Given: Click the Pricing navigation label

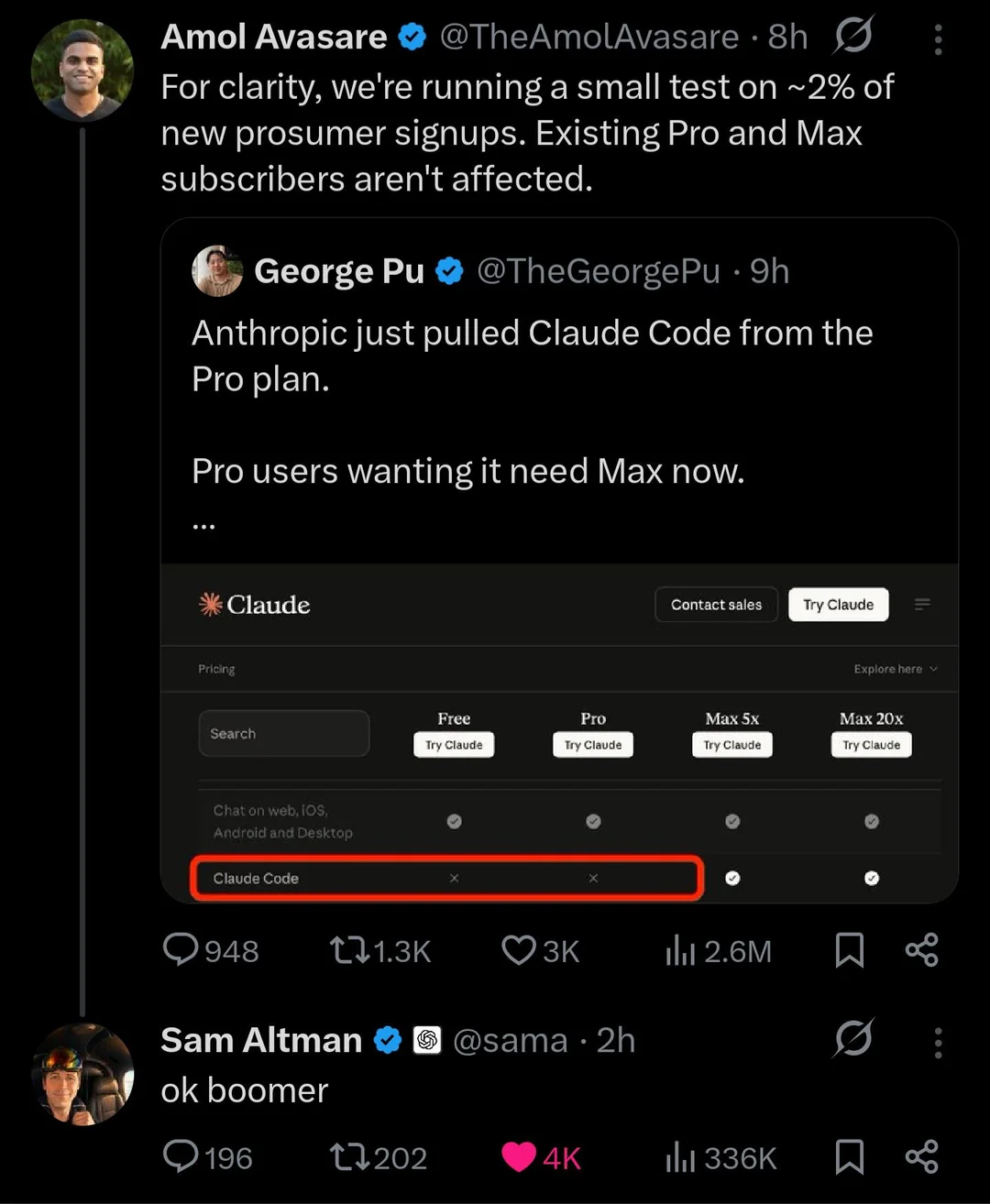Looking at the screenshot, I should 216,669.
